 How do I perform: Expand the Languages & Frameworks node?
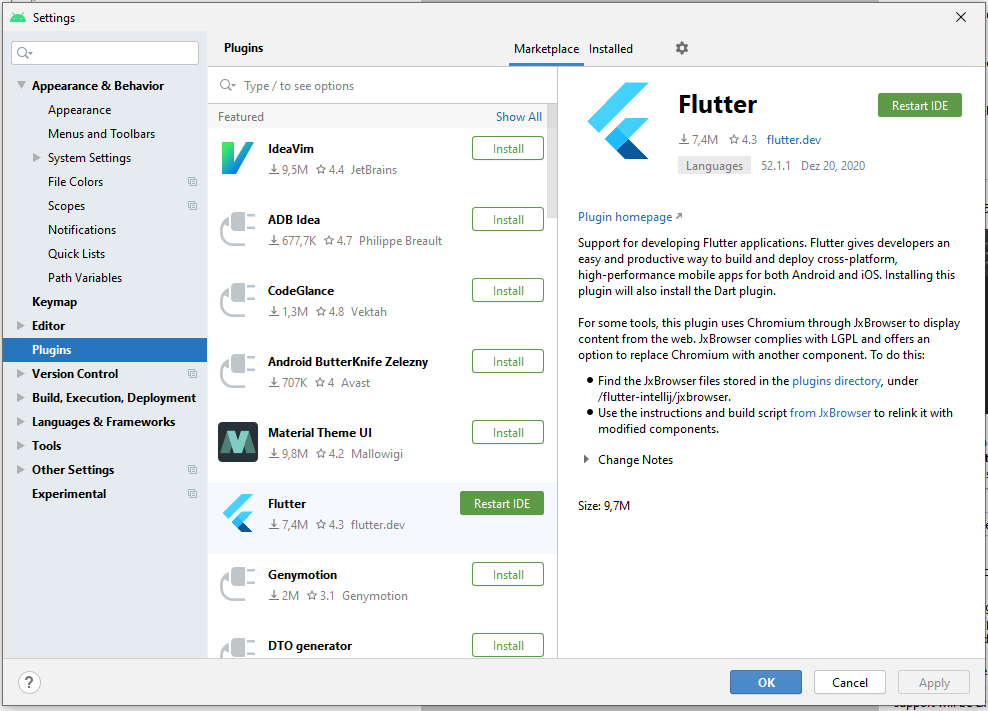click(21, 422)
